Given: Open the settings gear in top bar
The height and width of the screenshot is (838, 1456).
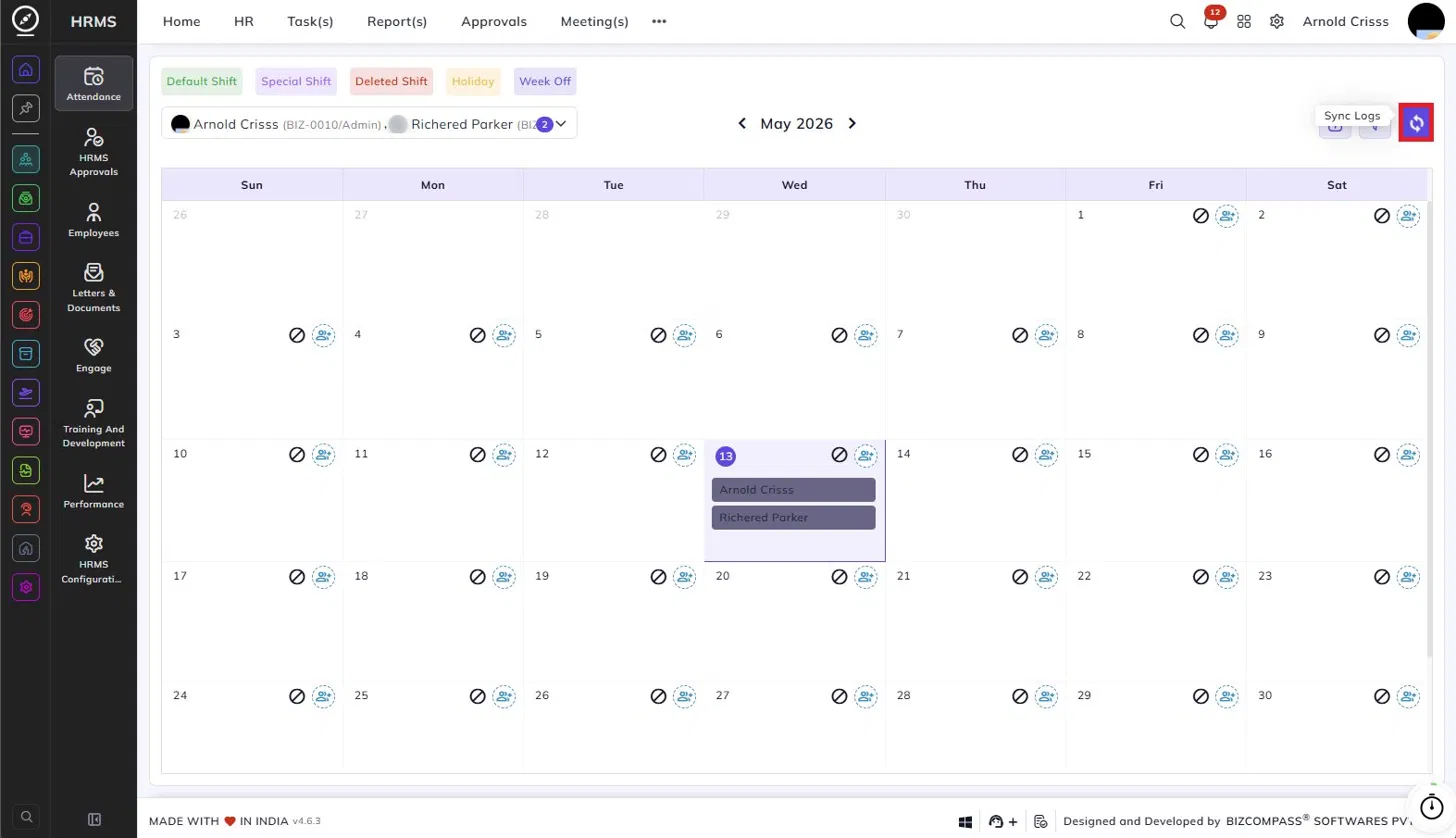Looking at the screenshot, I should (x=1277, y=21).
